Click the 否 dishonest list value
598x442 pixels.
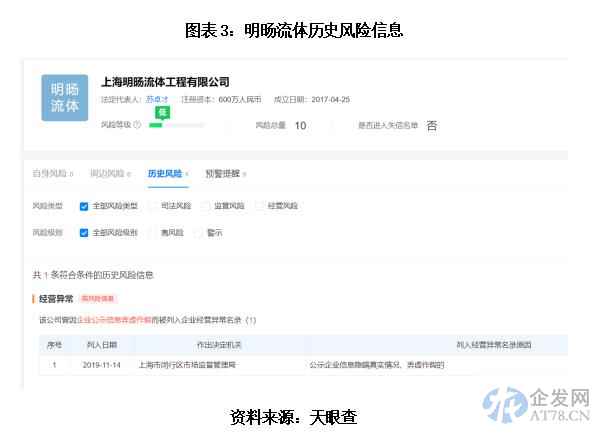(432, 125)
